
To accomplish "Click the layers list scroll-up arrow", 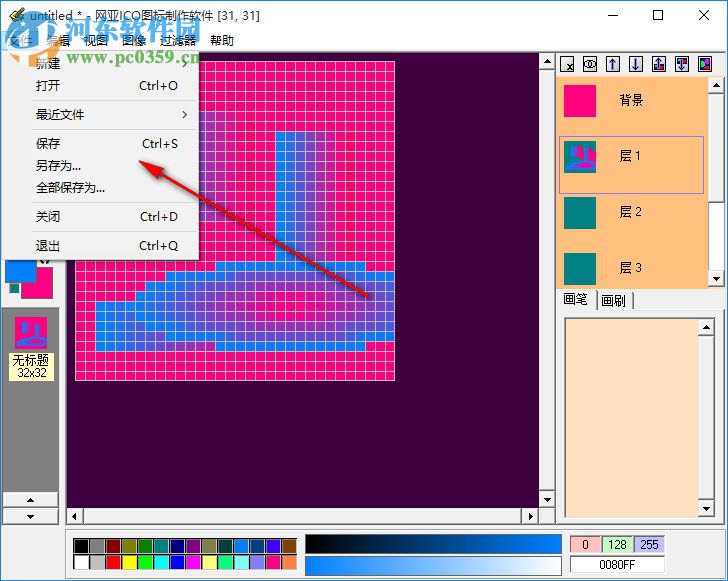I will (716, 85).
